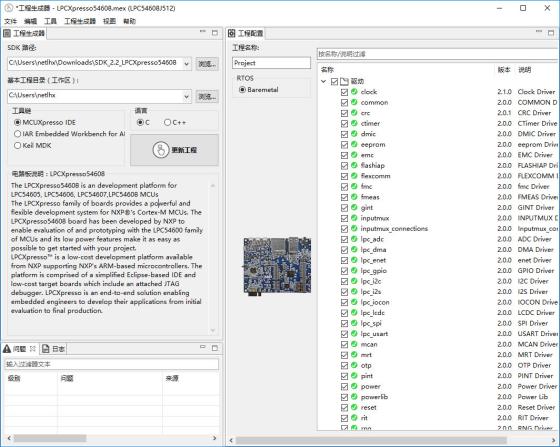Select the inputmux_connections row

click(x=438, y=228)
